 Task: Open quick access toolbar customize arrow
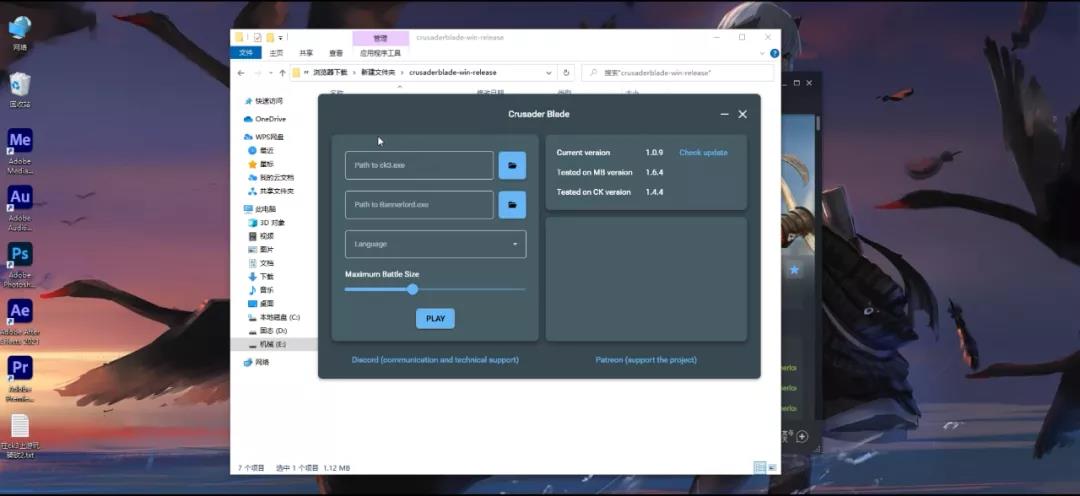click(282, 37)
